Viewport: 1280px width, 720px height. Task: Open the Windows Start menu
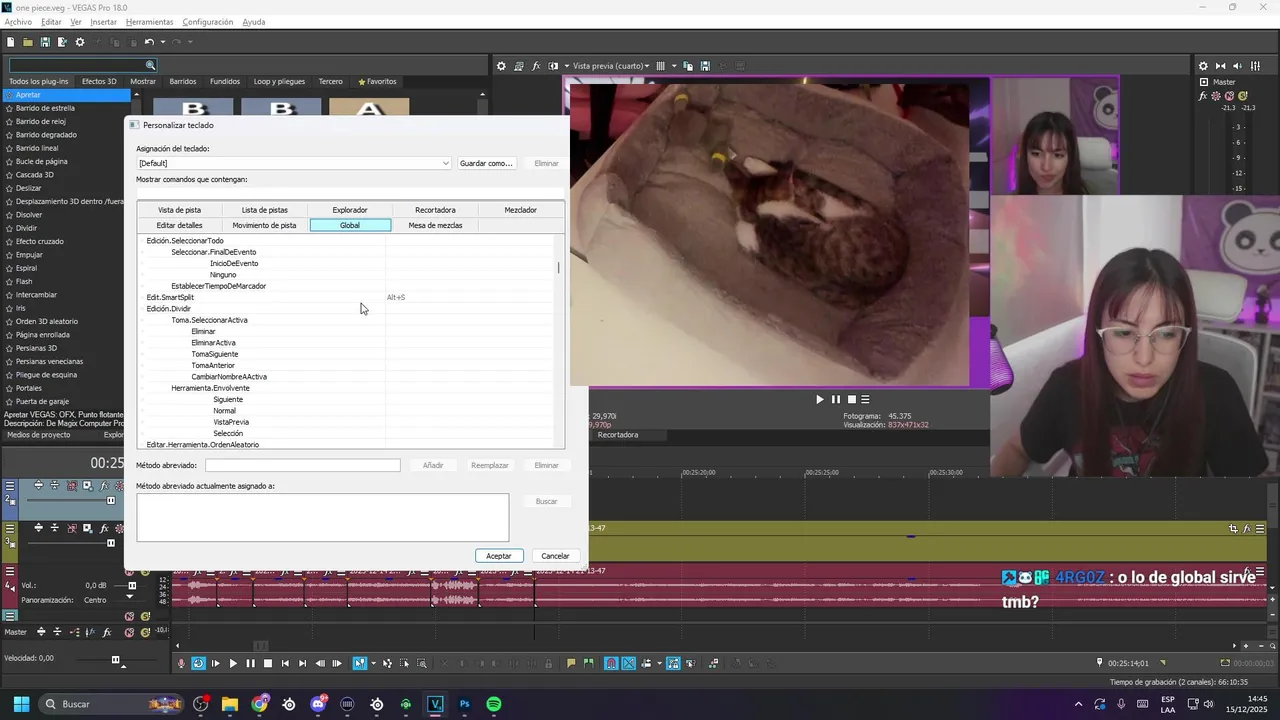click(x=21, y=704)
